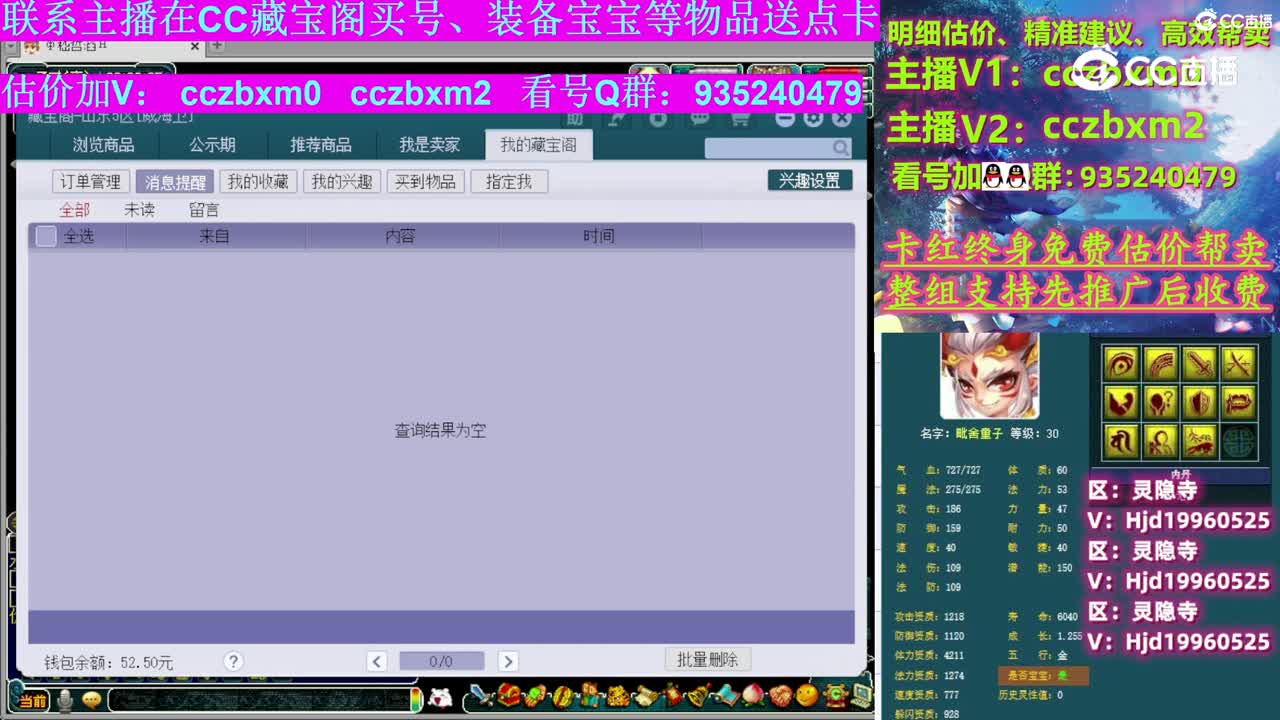This screenshot has width=1280, height=720.
Task: Click the computer system icon
Action: [x=861, y=695]
